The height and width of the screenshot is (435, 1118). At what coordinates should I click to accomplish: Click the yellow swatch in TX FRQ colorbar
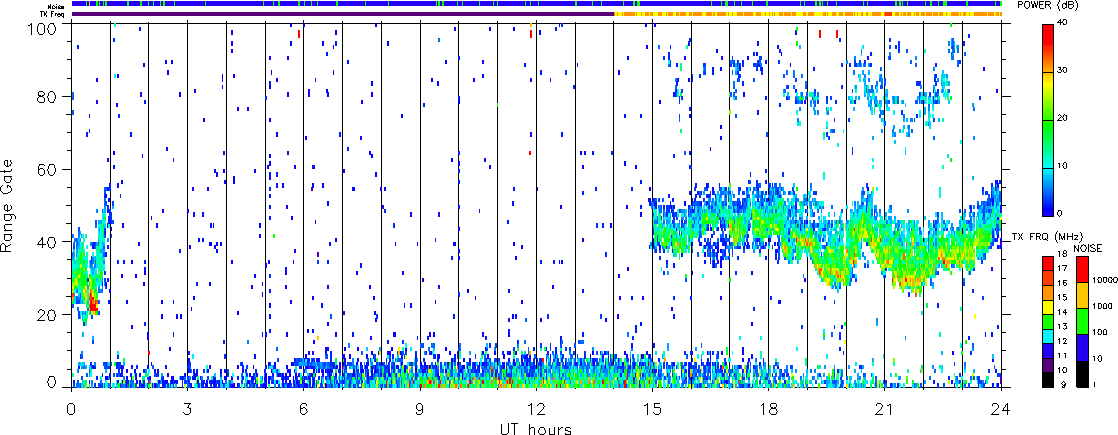[x=1047, y=307]
